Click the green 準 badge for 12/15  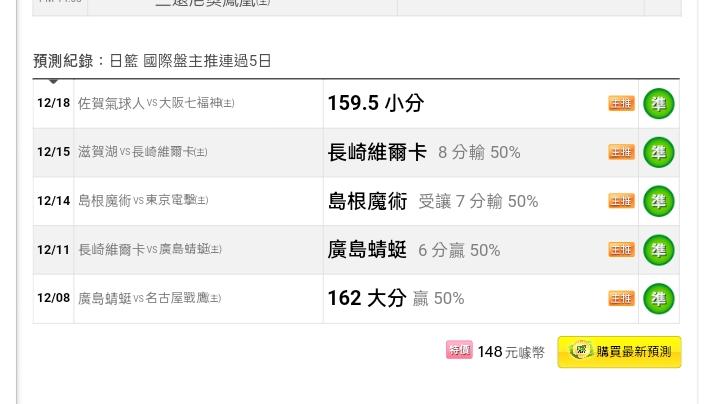click(658, 152)
